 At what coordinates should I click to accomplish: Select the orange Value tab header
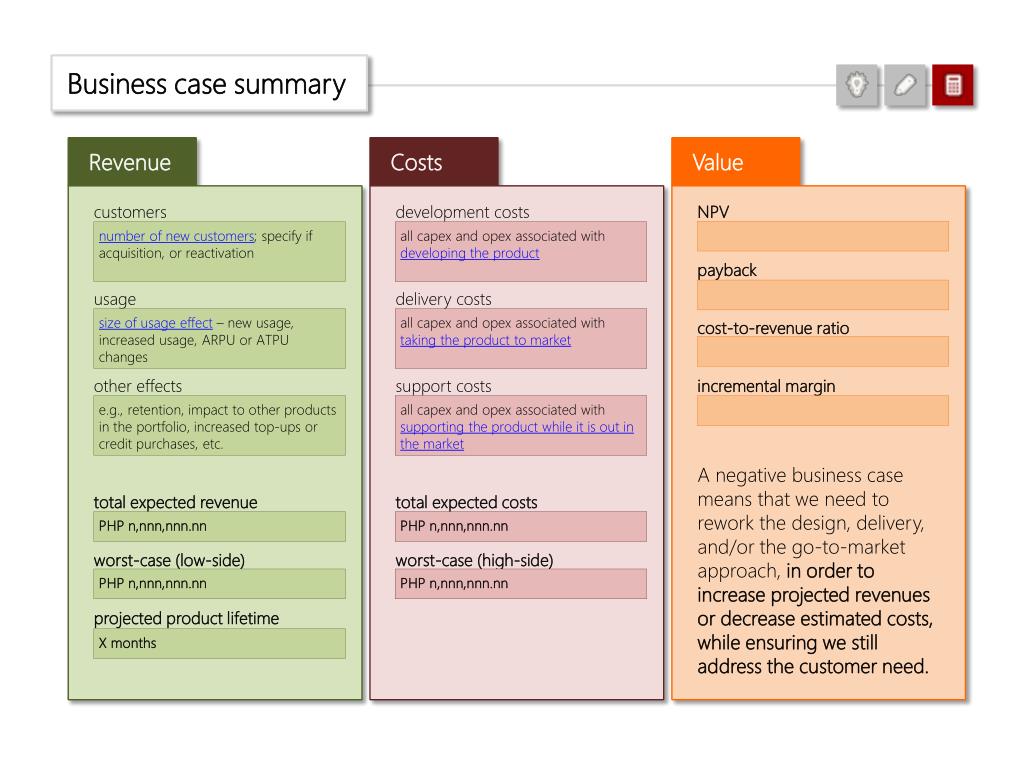[736, 162]
